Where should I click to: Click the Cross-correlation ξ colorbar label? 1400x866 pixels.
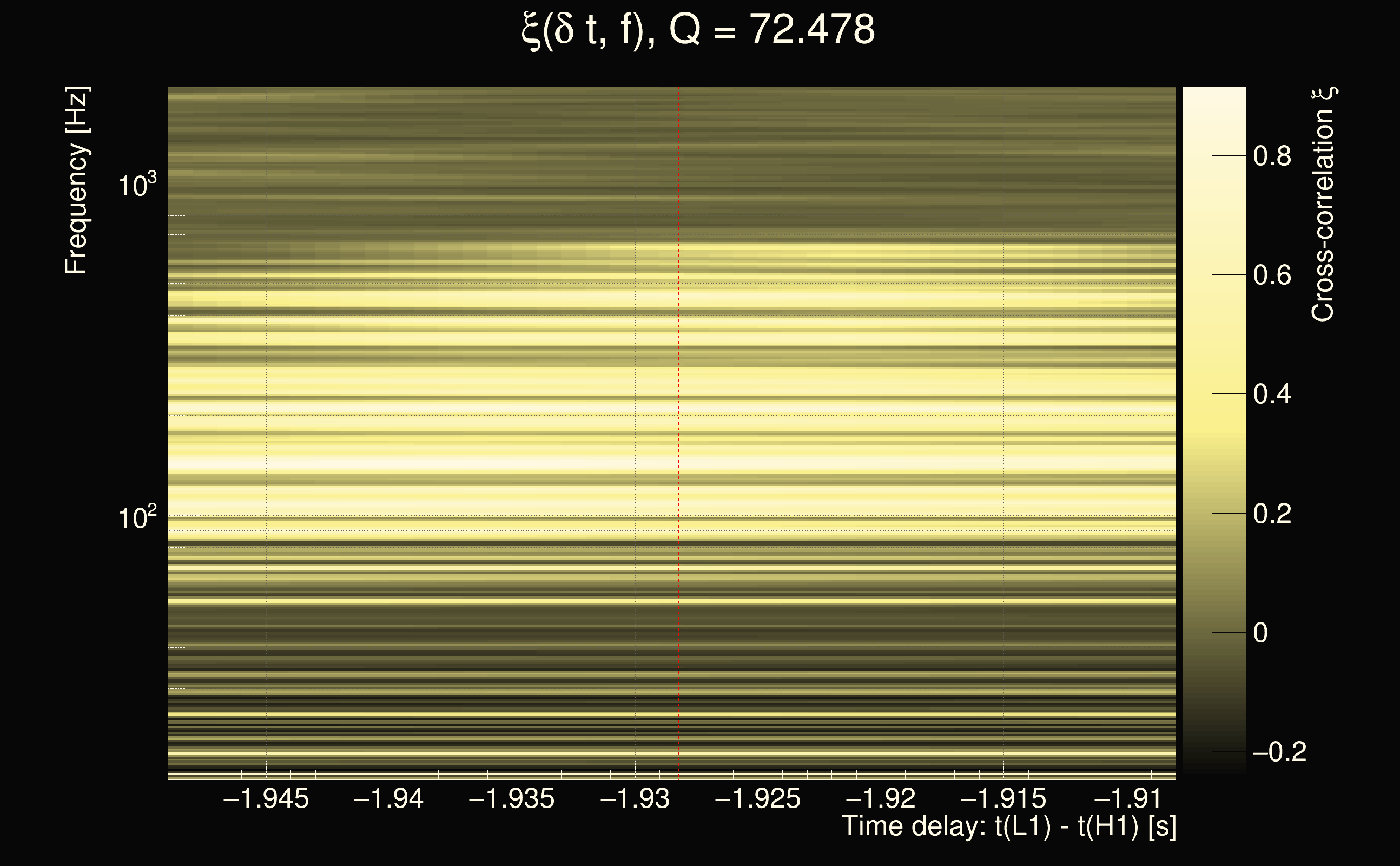pos(1323,205)
